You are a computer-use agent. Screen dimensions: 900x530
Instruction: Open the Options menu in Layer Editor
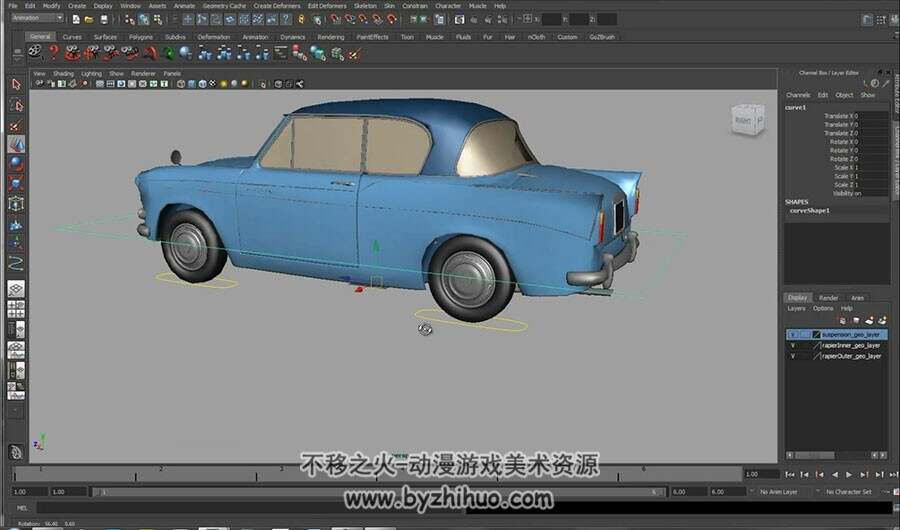pos(823,308)
